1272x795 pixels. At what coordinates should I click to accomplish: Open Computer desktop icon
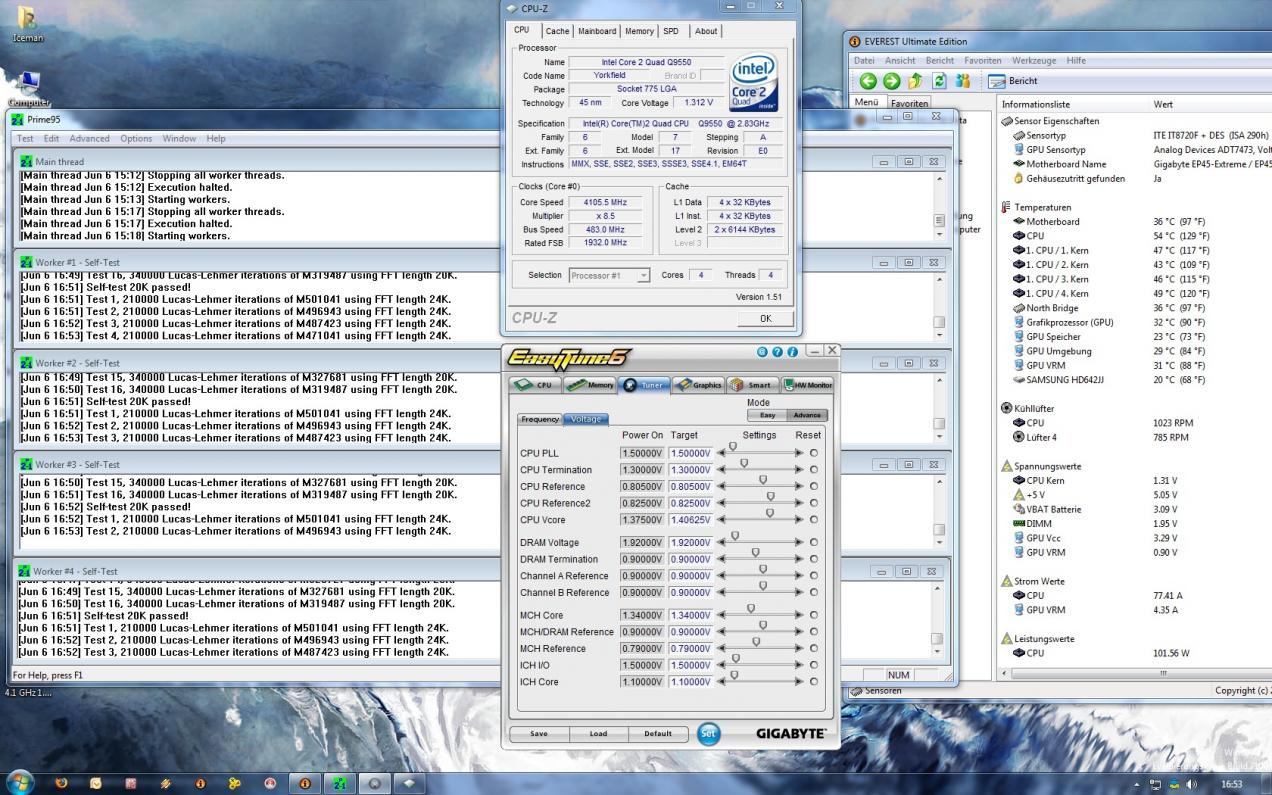pyautogui.click(x=29, y=88)
